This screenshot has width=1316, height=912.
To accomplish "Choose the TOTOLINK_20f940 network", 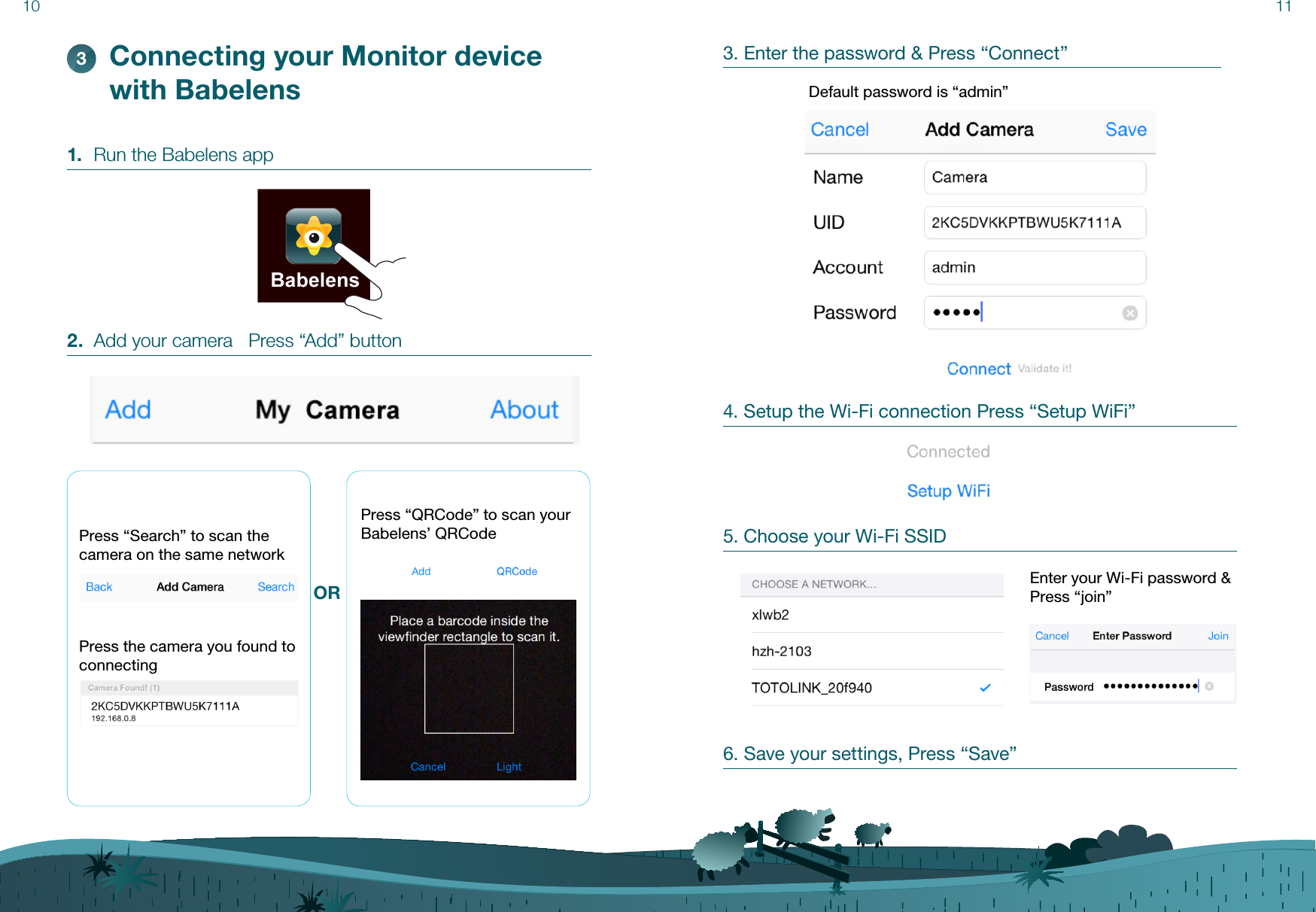I will [877, 688].
